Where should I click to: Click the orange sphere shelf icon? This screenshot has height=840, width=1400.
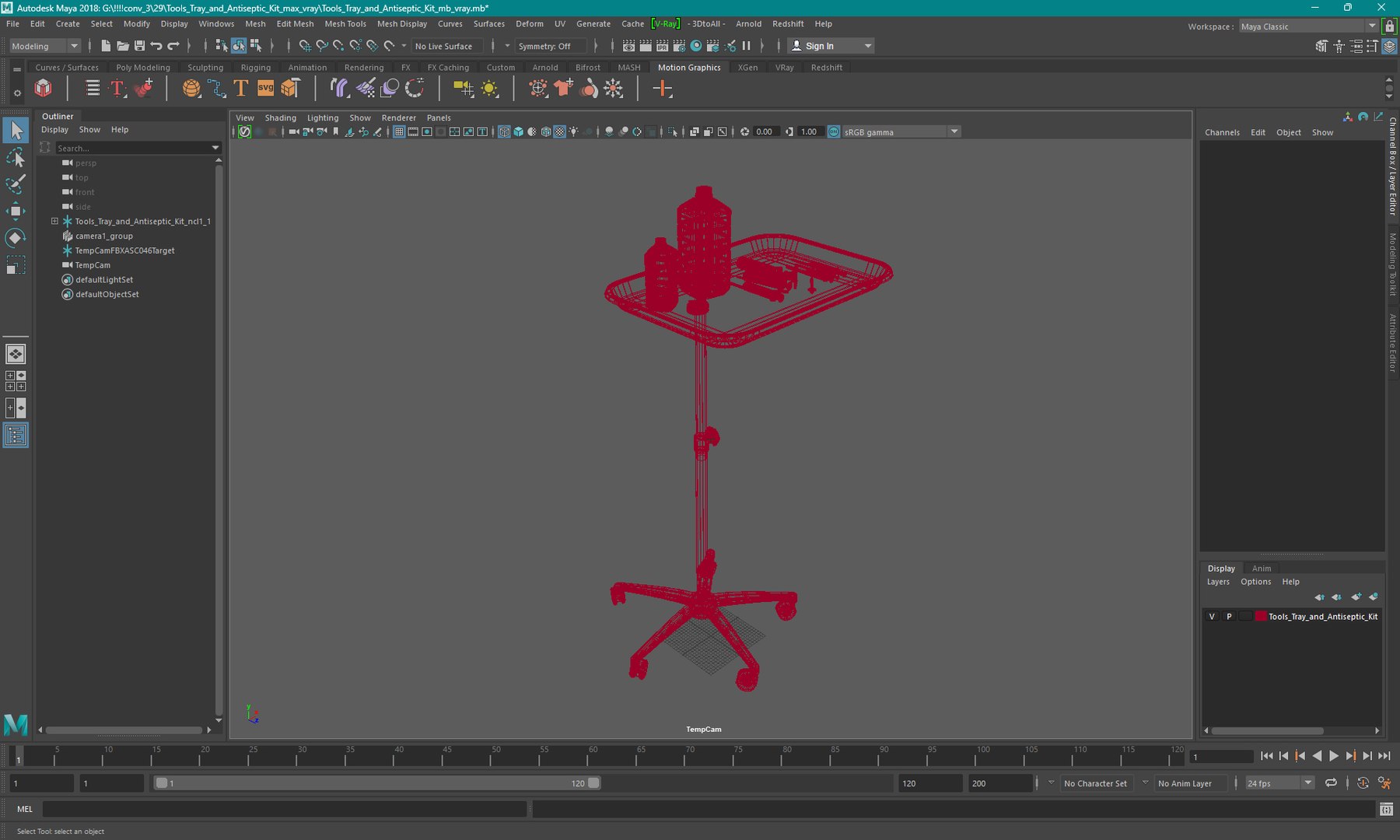(x=191, y=89)
